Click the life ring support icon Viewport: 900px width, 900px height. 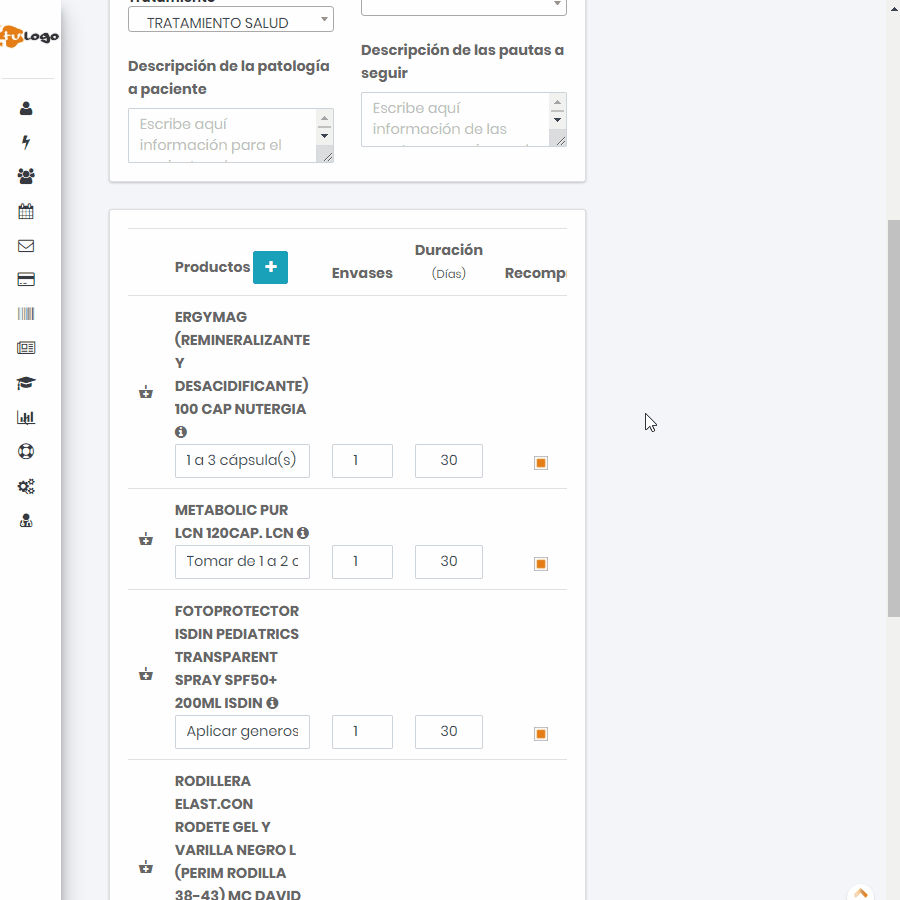(x=26, y=451)
